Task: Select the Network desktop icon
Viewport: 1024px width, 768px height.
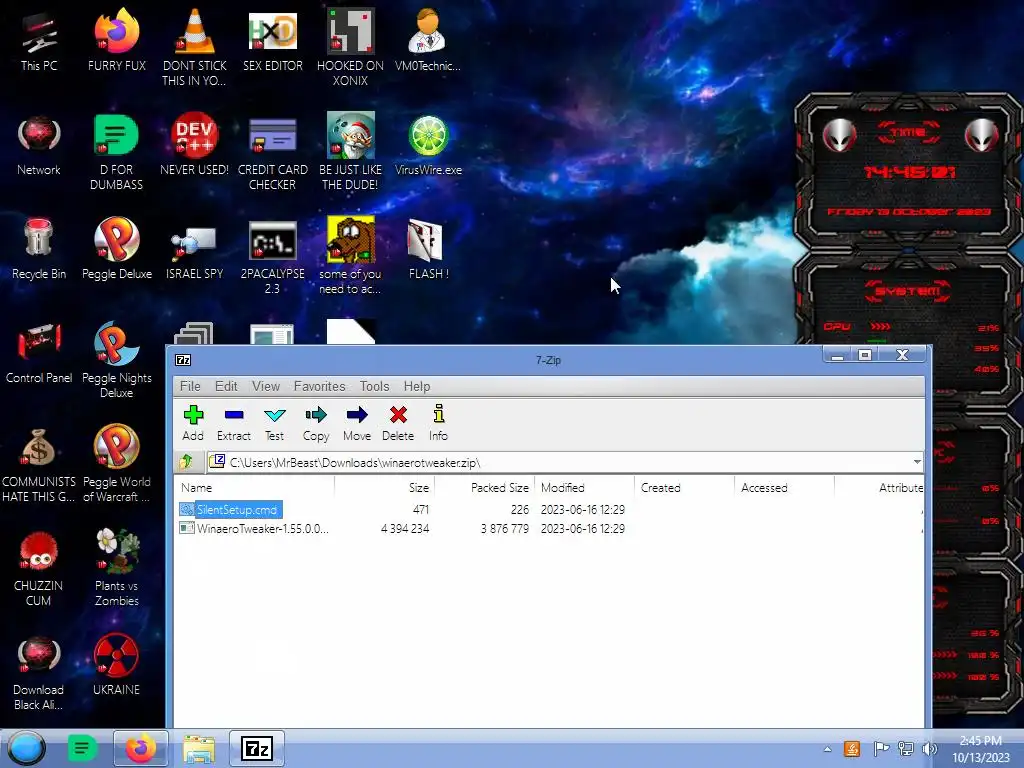Action: click(x=39, y=145)
